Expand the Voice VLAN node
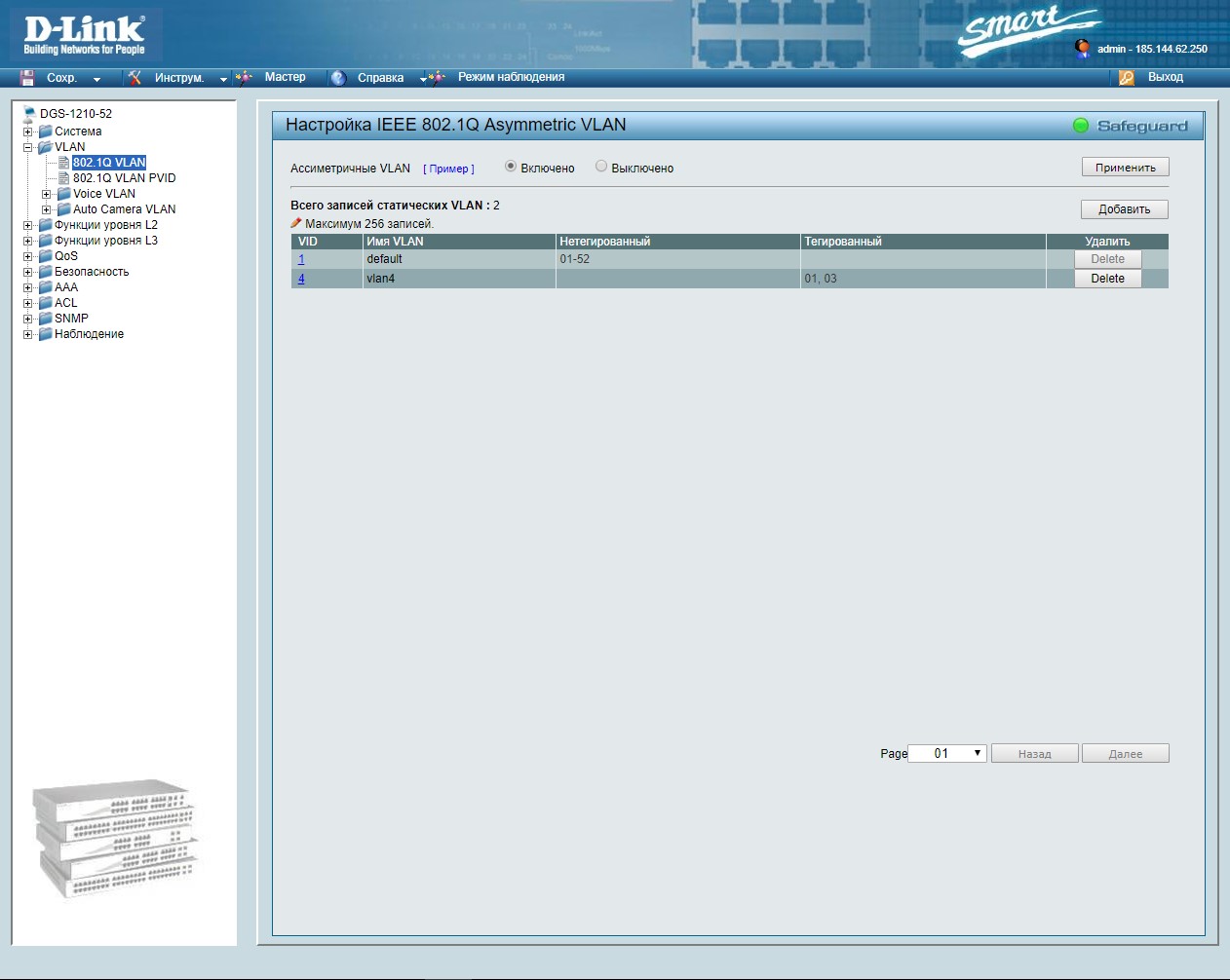The image size is (1230, 980). click(x=46, y=194)
